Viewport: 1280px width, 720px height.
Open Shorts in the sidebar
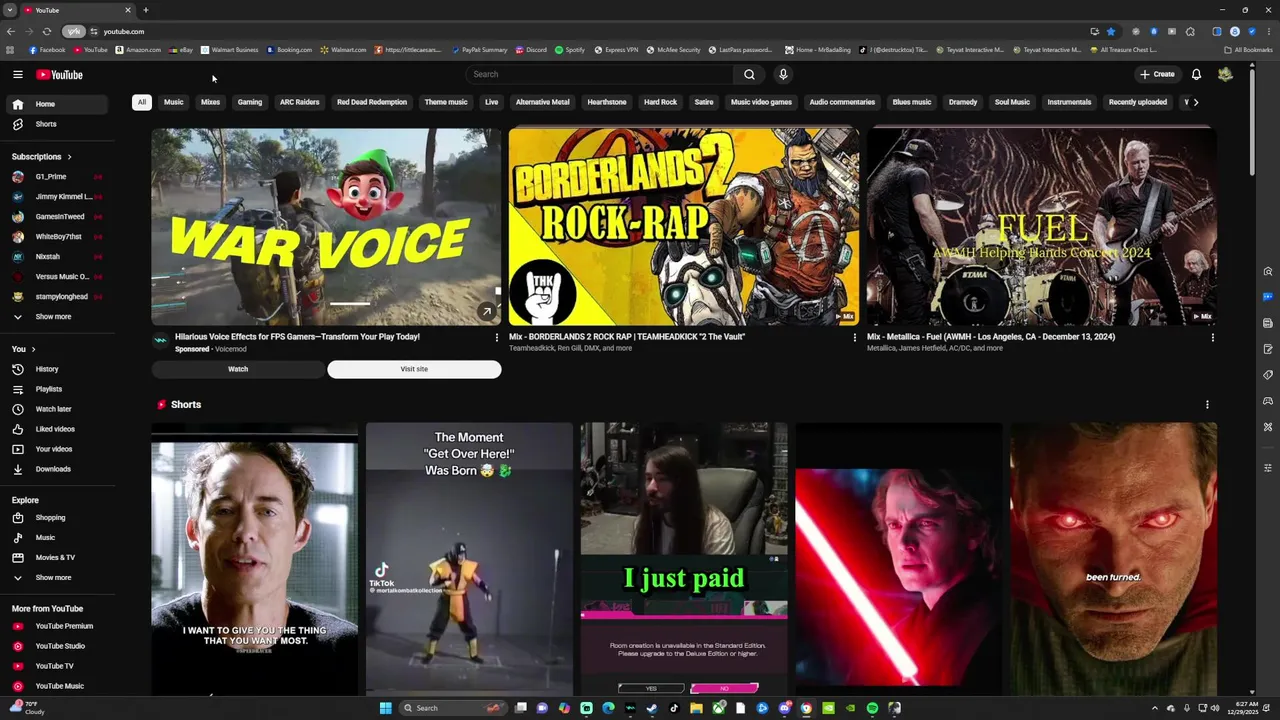tap(58, 124)
